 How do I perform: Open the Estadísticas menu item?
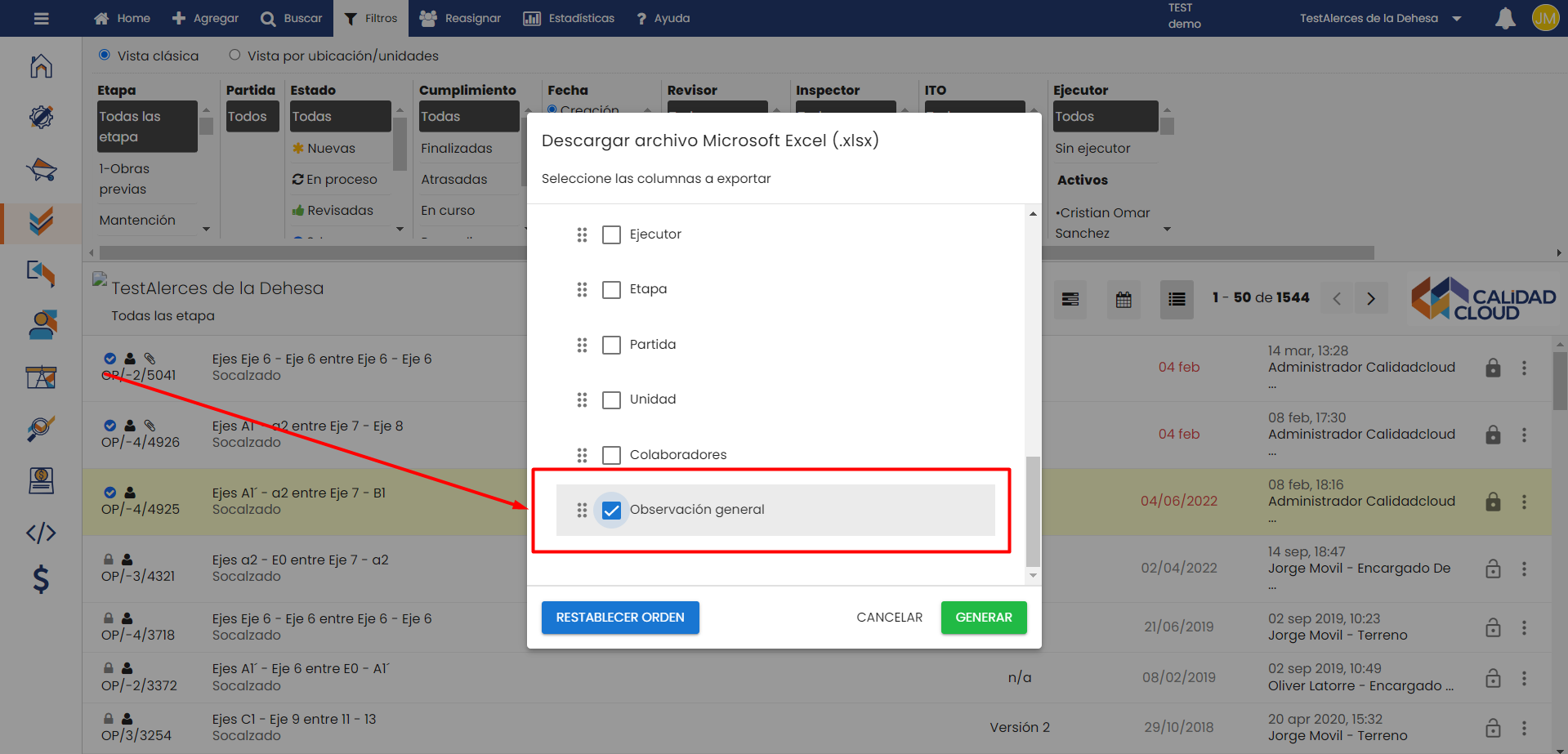[x=569, y=18]
